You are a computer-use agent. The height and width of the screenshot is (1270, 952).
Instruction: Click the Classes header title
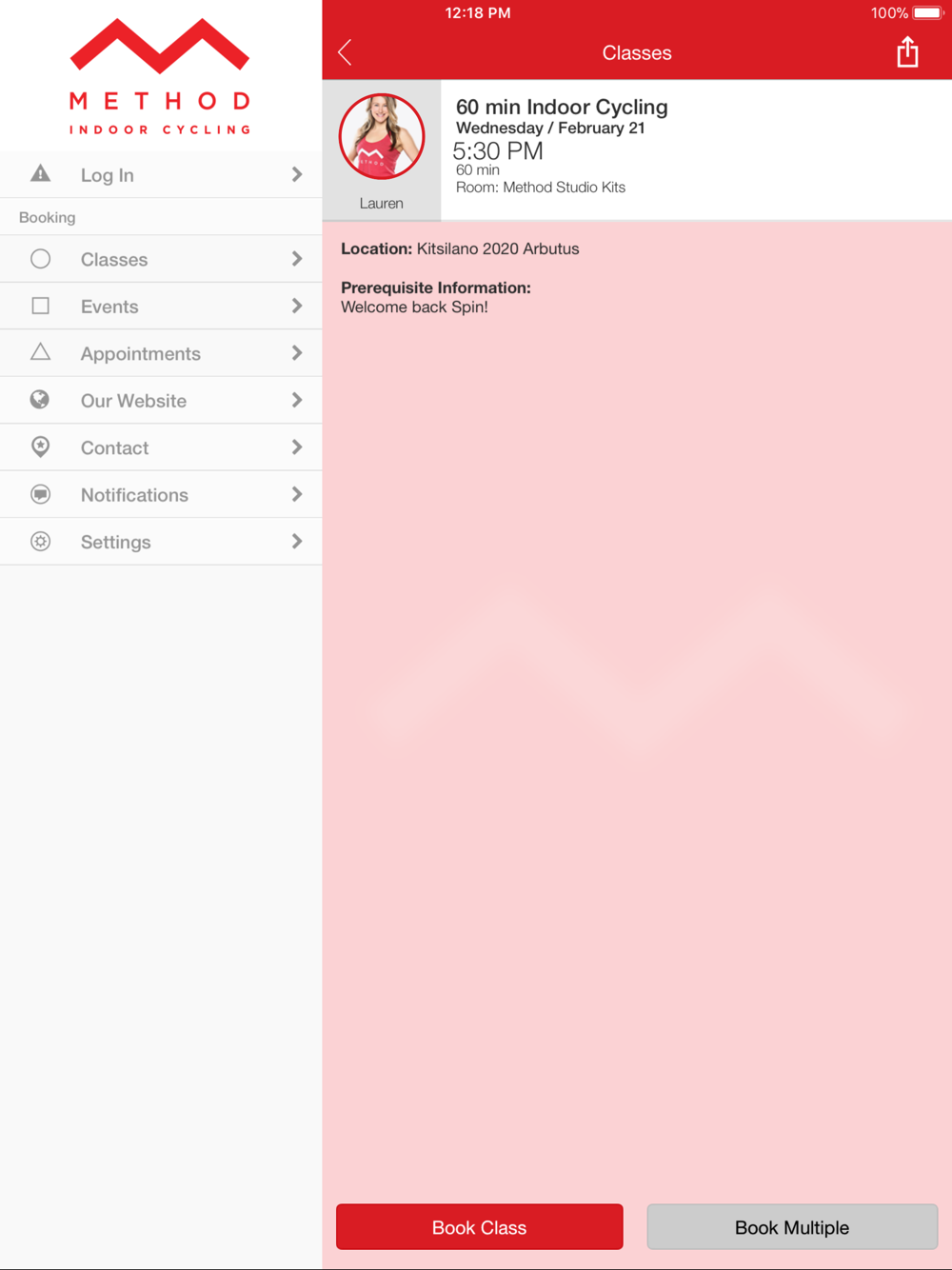[x=637, y=53]
